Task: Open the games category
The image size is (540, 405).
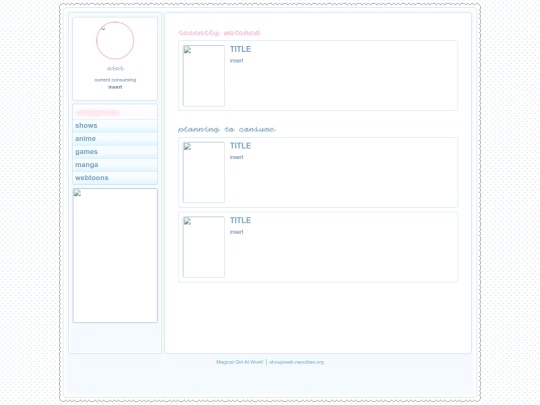Action: [115, 152]
